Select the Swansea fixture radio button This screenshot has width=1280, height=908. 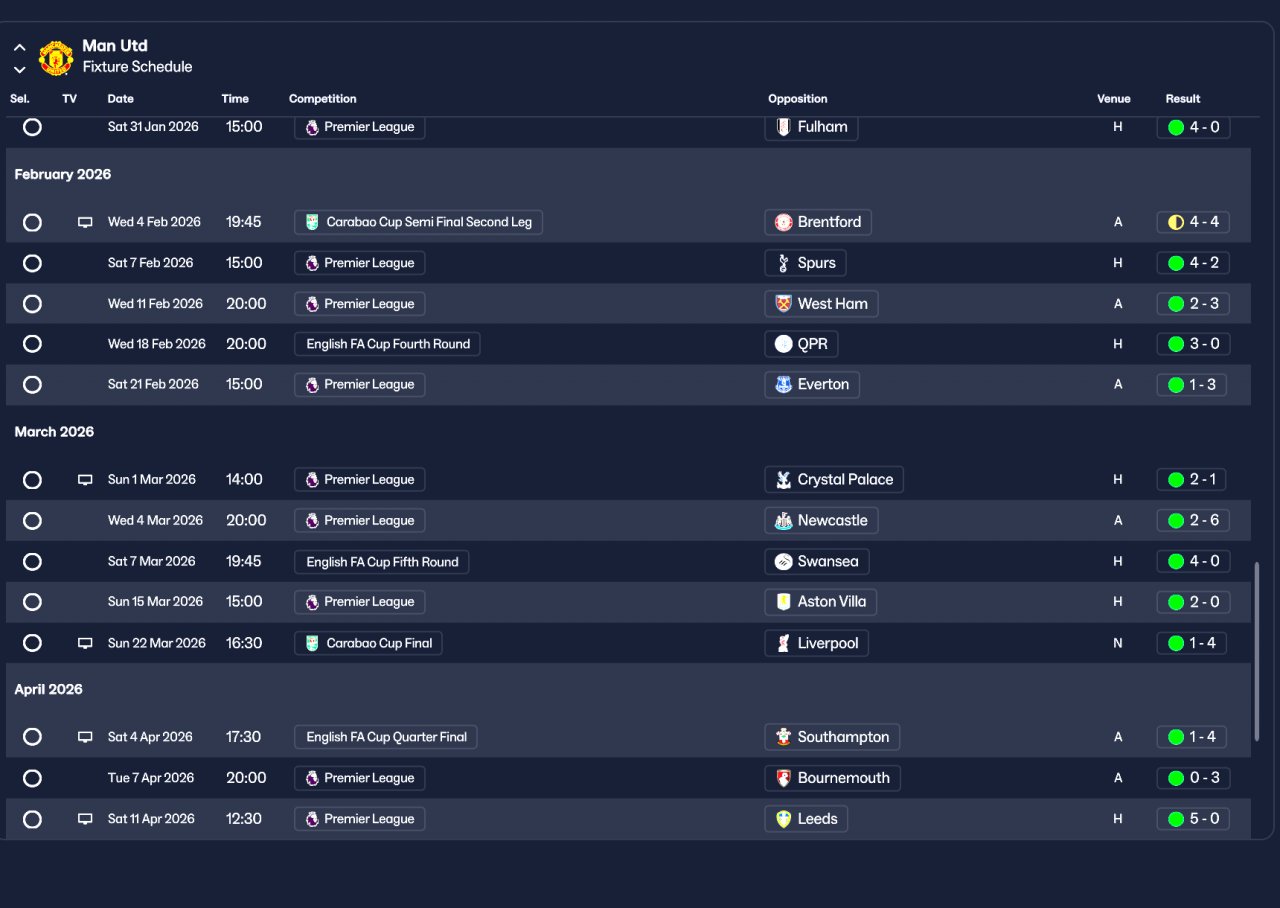[32, 562]
